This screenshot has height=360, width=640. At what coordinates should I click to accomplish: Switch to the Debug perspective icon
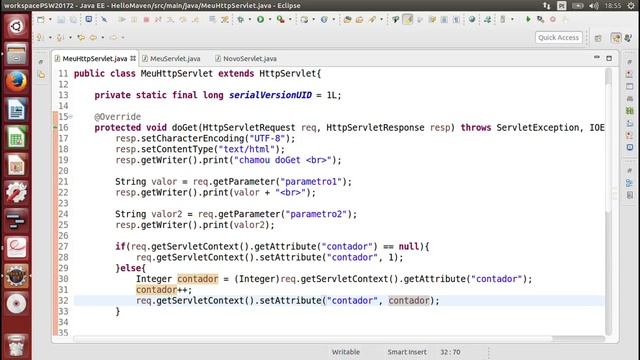(x=628, y=38)
